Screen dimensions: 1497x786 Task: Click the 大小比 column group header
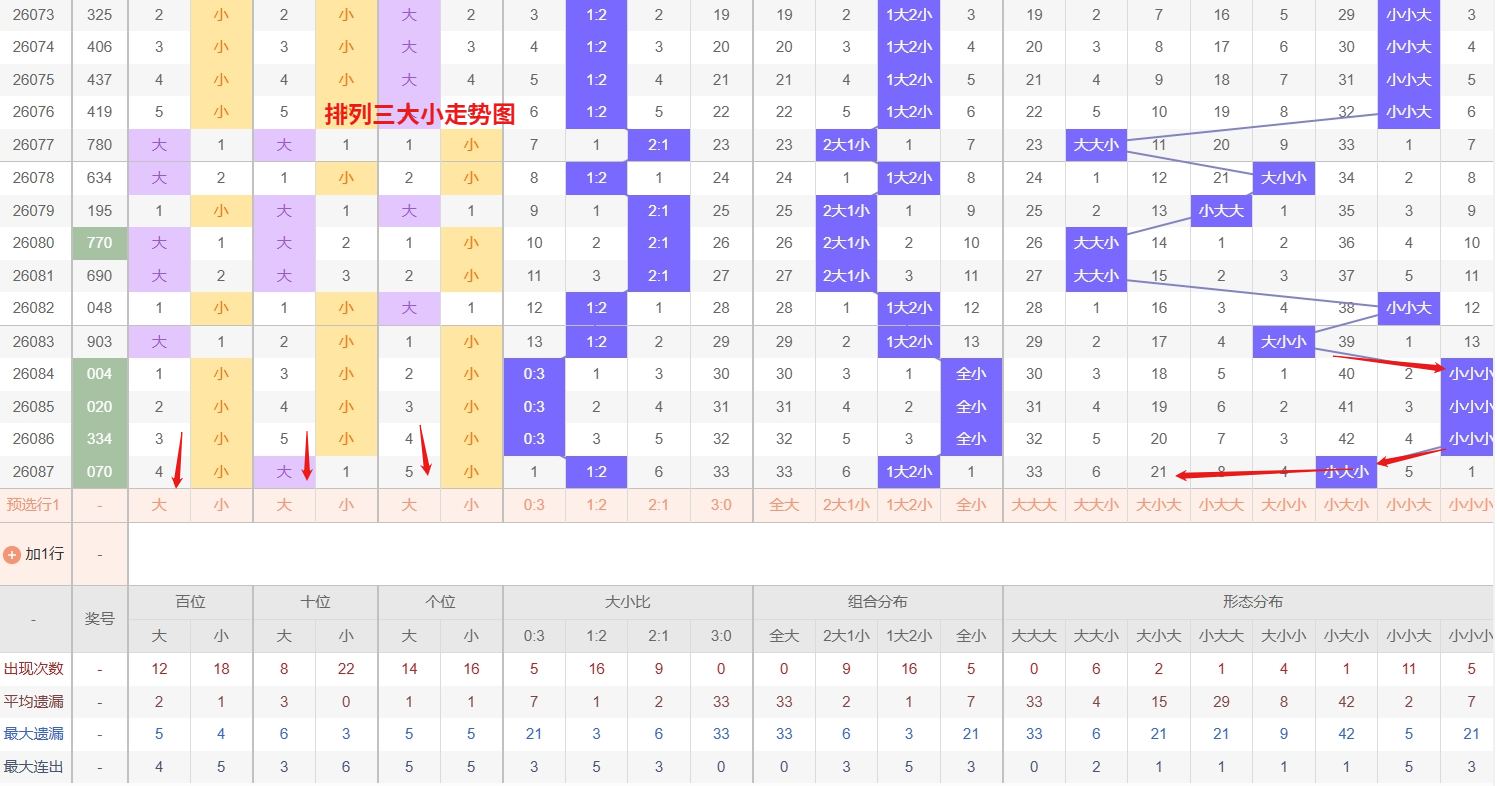[627, 602]
